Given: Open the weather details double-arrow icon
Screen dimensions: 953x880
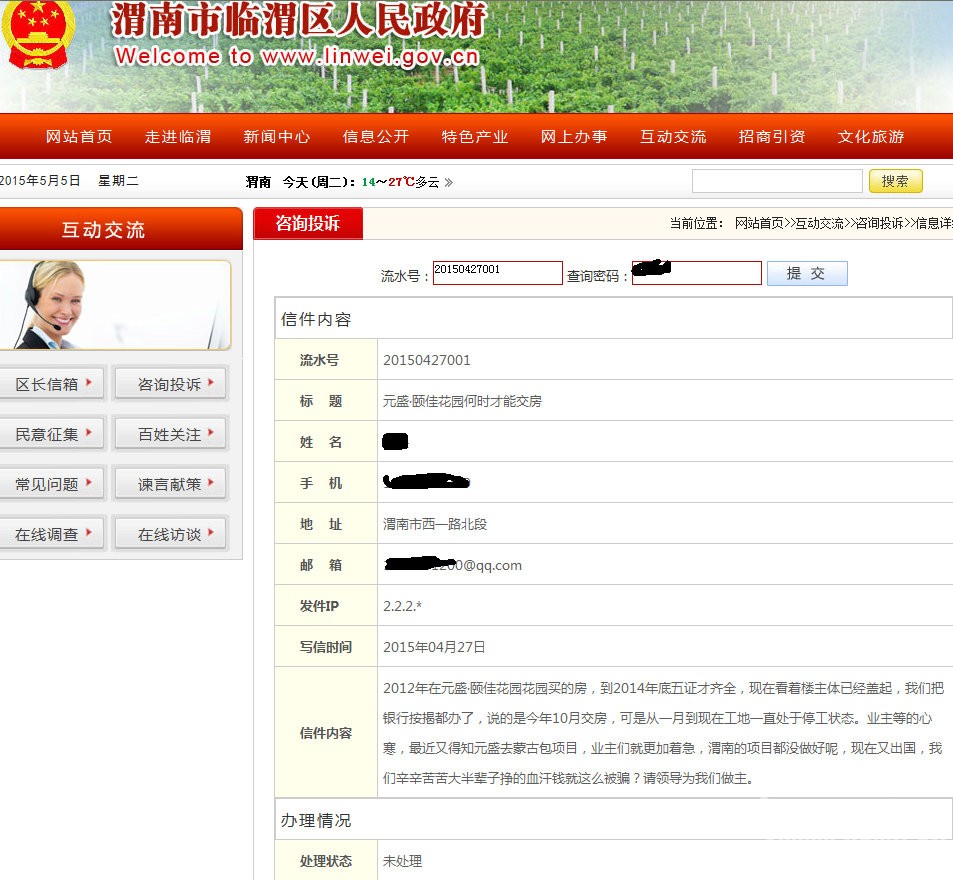Looking at the screenshot, I should [x=449, y=182].
